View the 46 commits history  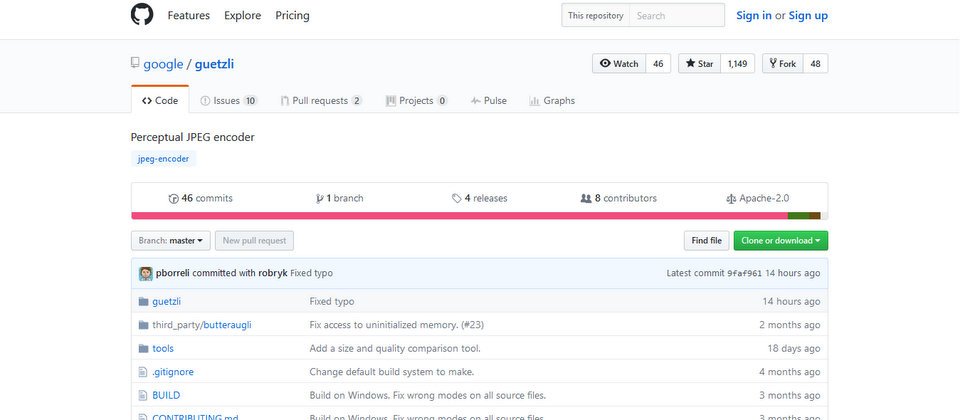click(x=201, y=198)
